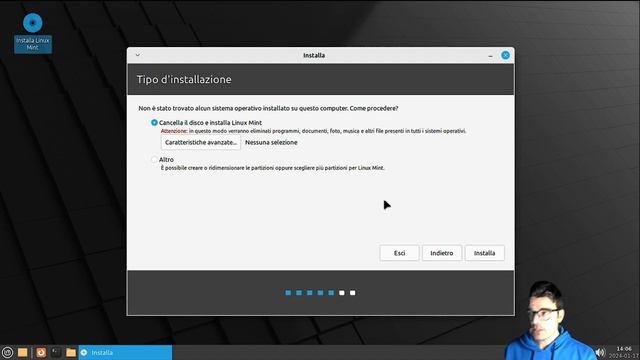Open the volume control in tray
The image size is (640, 360).
[x=600, y=352]
